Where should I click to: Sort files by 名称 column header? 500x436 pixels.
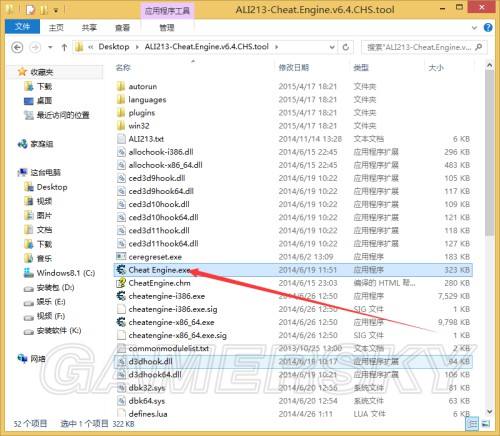tap(123, 68)
